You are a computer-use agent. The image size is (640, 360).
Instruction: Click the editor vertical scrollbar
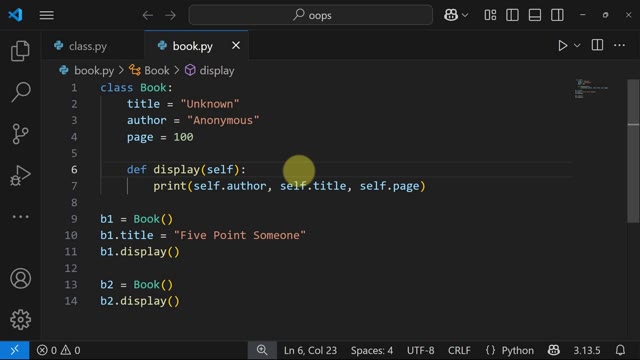633,151
